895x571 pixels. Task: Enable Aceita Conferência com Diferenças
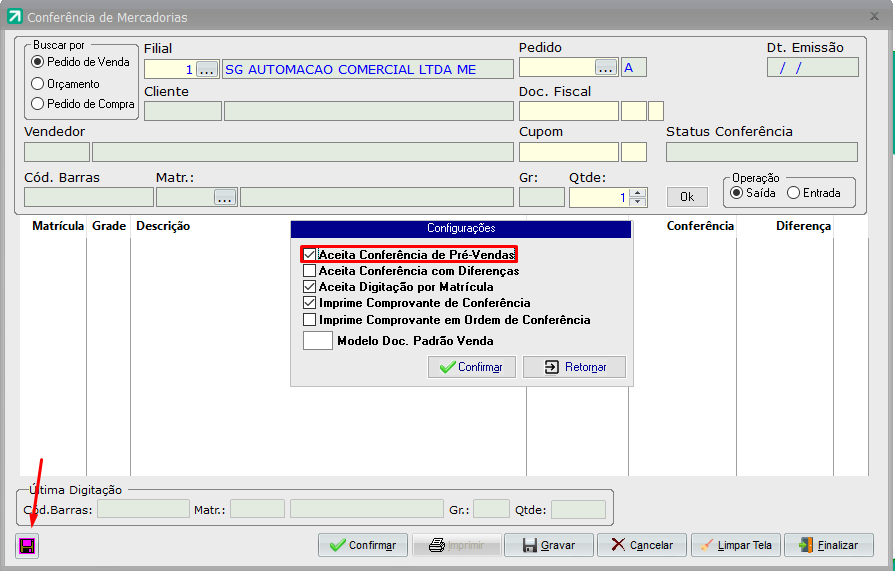(x=310, y=271)
